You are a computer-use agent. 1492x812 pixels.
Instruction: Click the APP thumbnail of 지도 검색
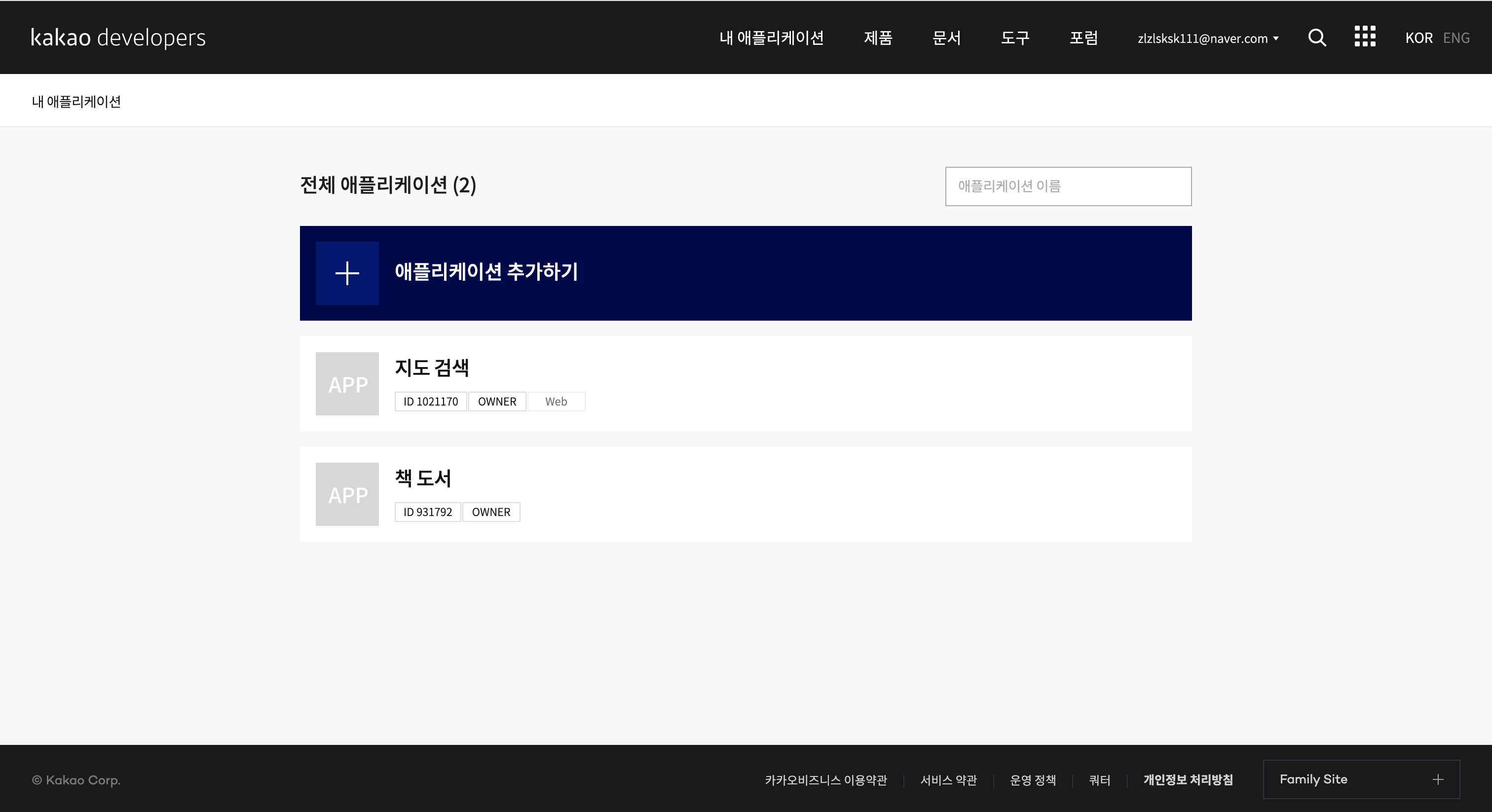click(347, 384)
